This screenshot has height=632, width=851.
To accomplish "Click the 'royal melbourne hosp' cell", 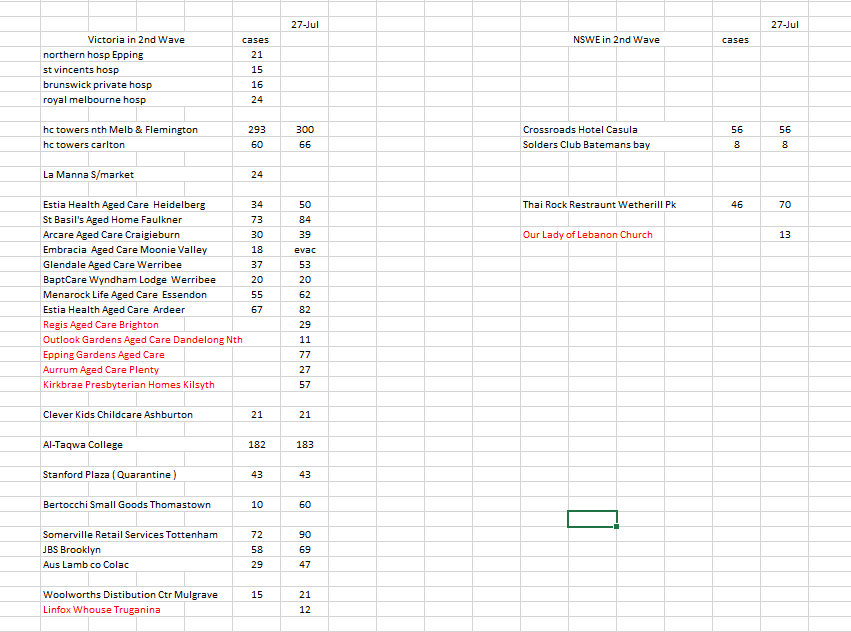I will (94, 100).
